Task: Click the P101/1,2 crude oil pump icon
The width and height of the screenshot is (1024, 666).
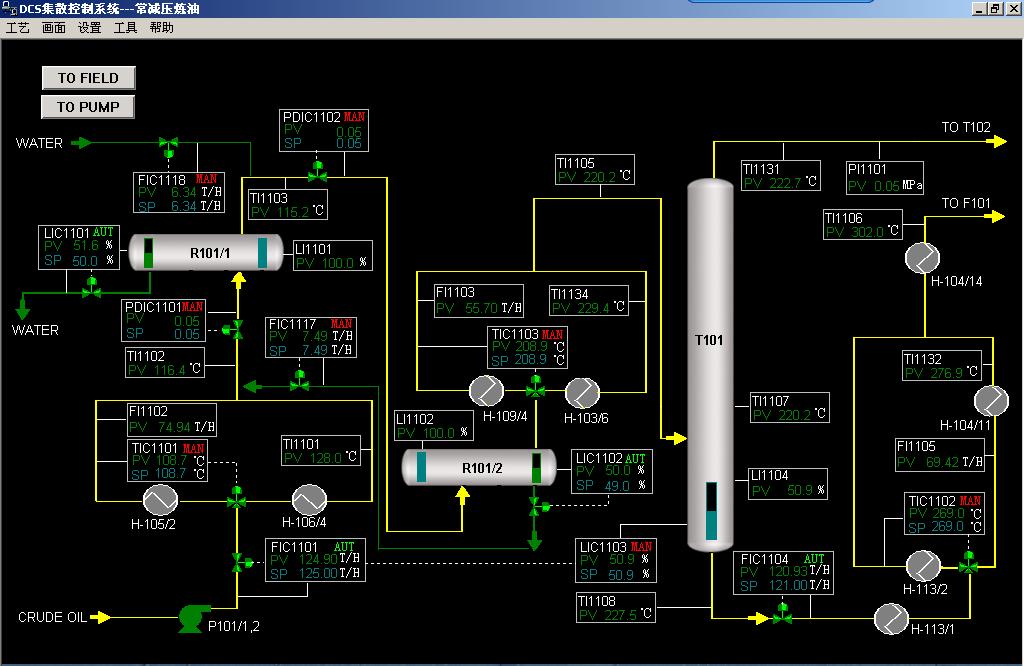Action: [x=190, y=619]
